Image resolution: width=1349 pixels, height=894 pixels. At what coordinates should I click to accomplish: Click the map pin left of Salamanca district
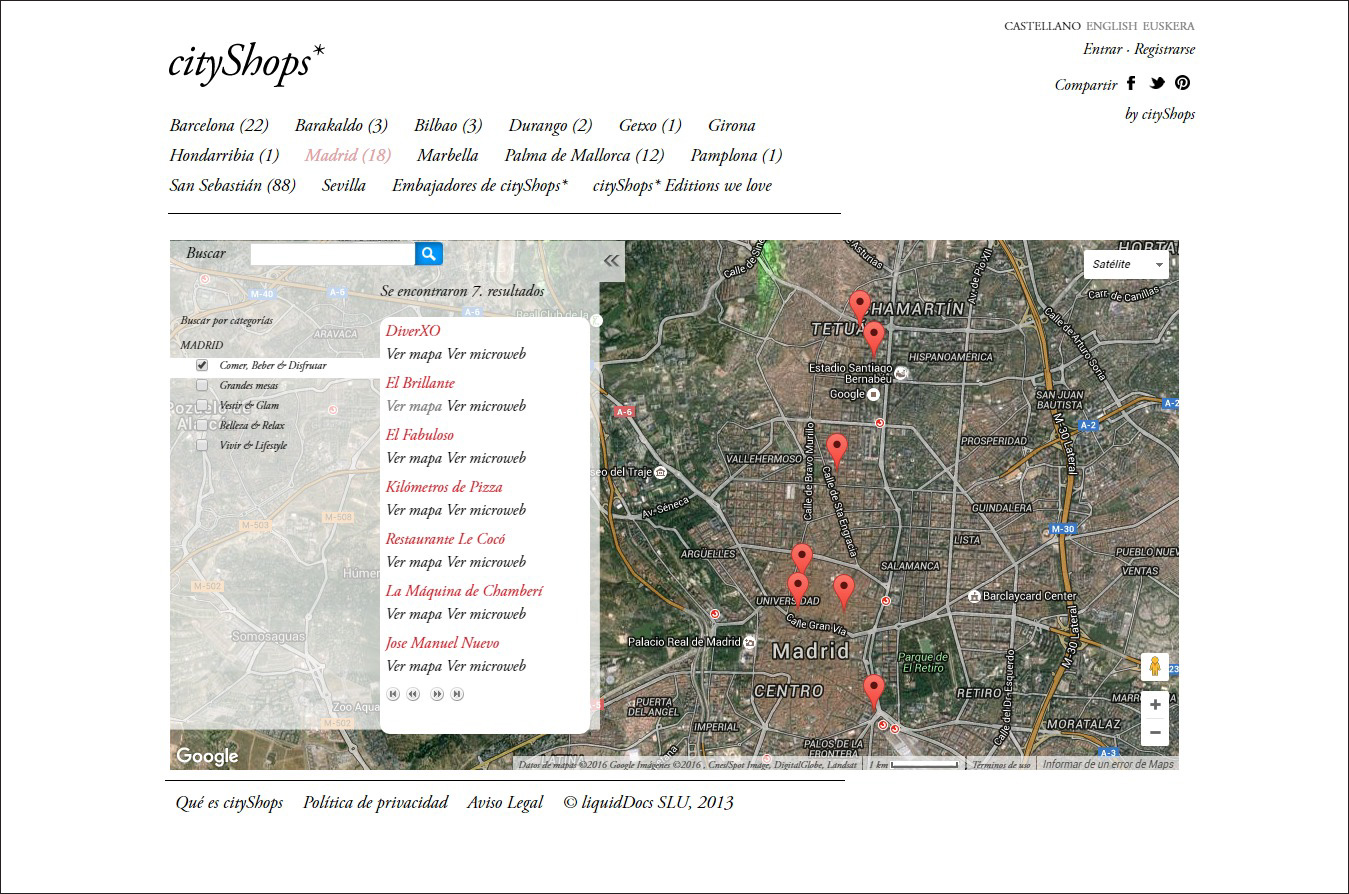(x=844, y=591)
